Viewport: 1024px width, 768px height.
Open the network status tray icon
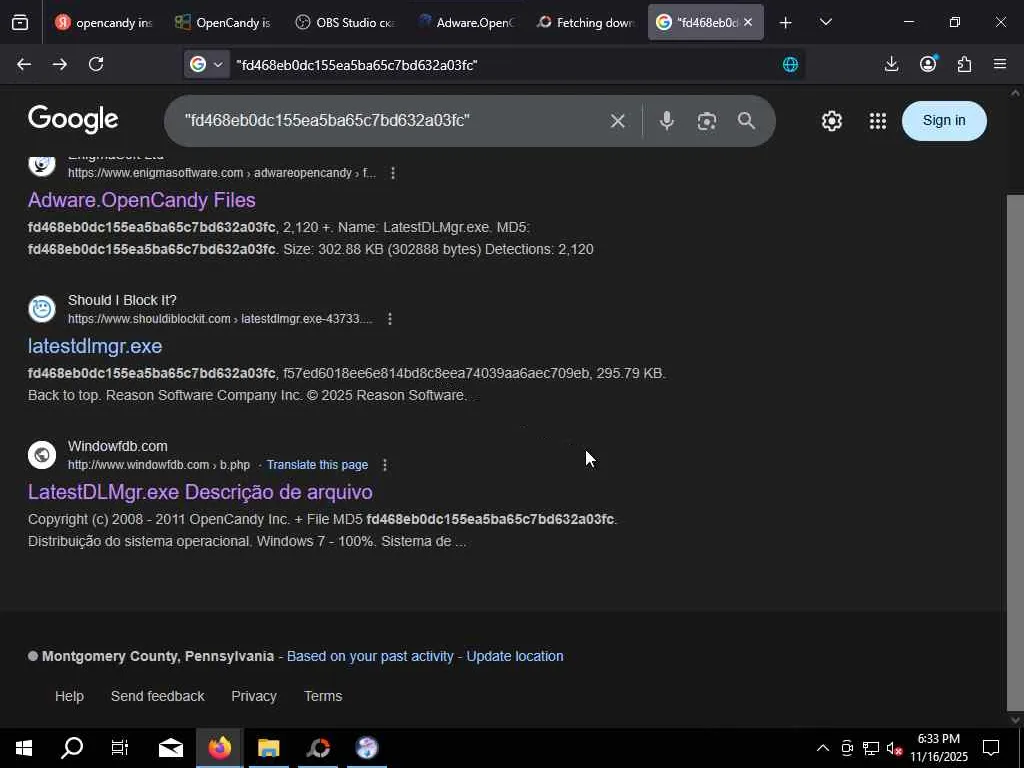tap(871, 748)
